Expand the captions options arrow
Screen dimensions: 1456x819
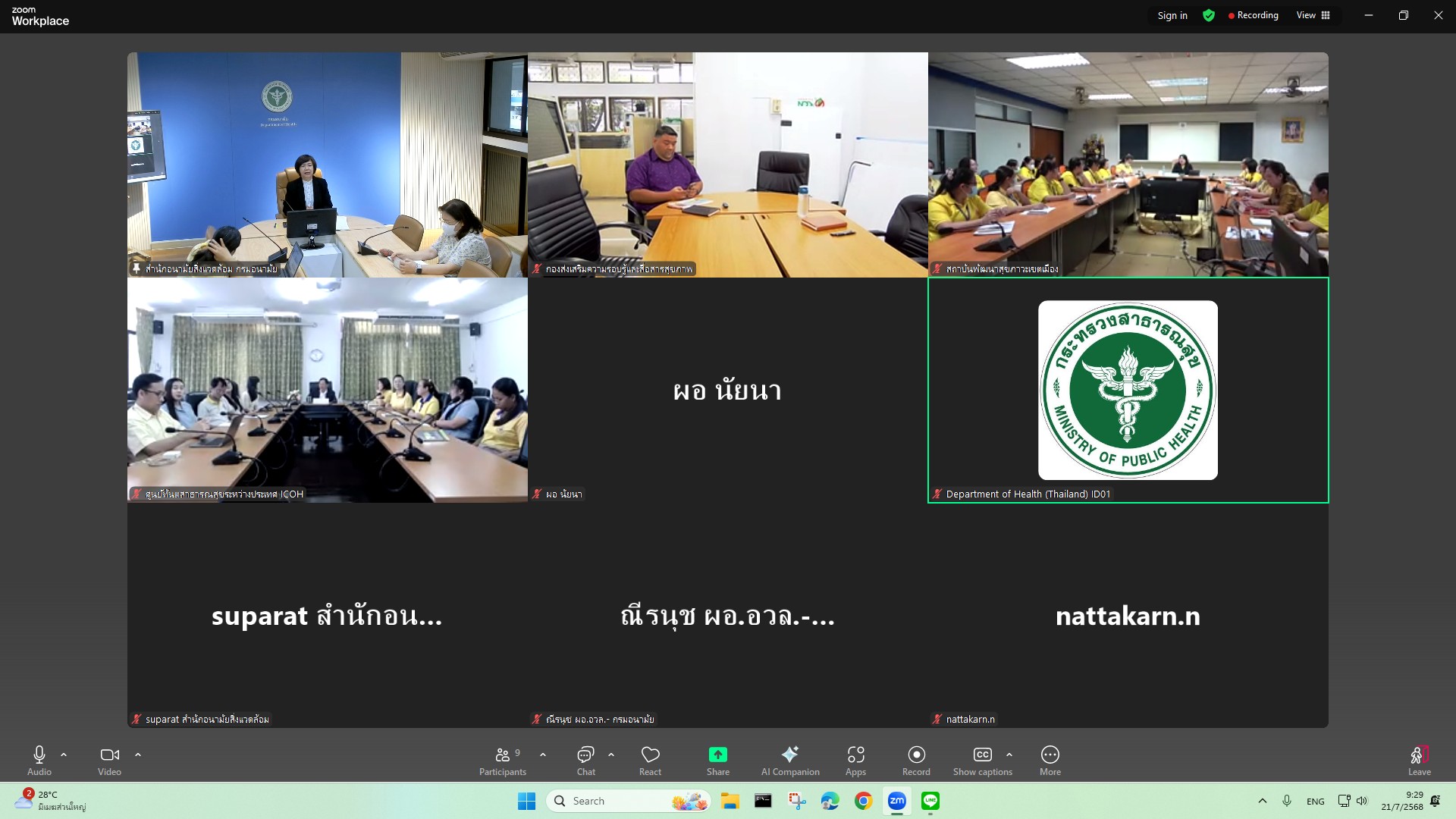coord(1009,755)
